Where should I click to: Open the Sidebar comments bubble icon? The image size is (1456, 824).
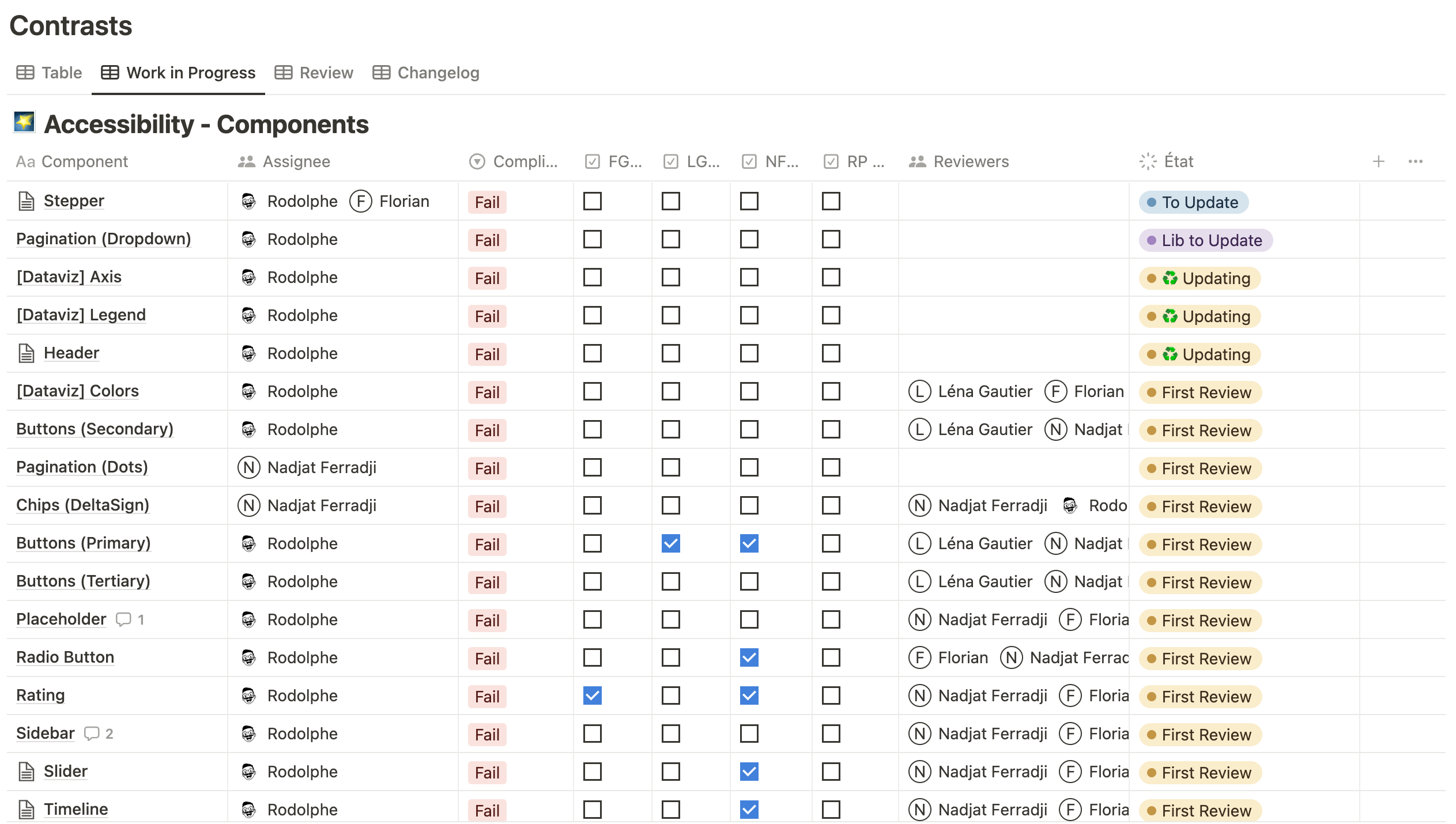point(92,734)
